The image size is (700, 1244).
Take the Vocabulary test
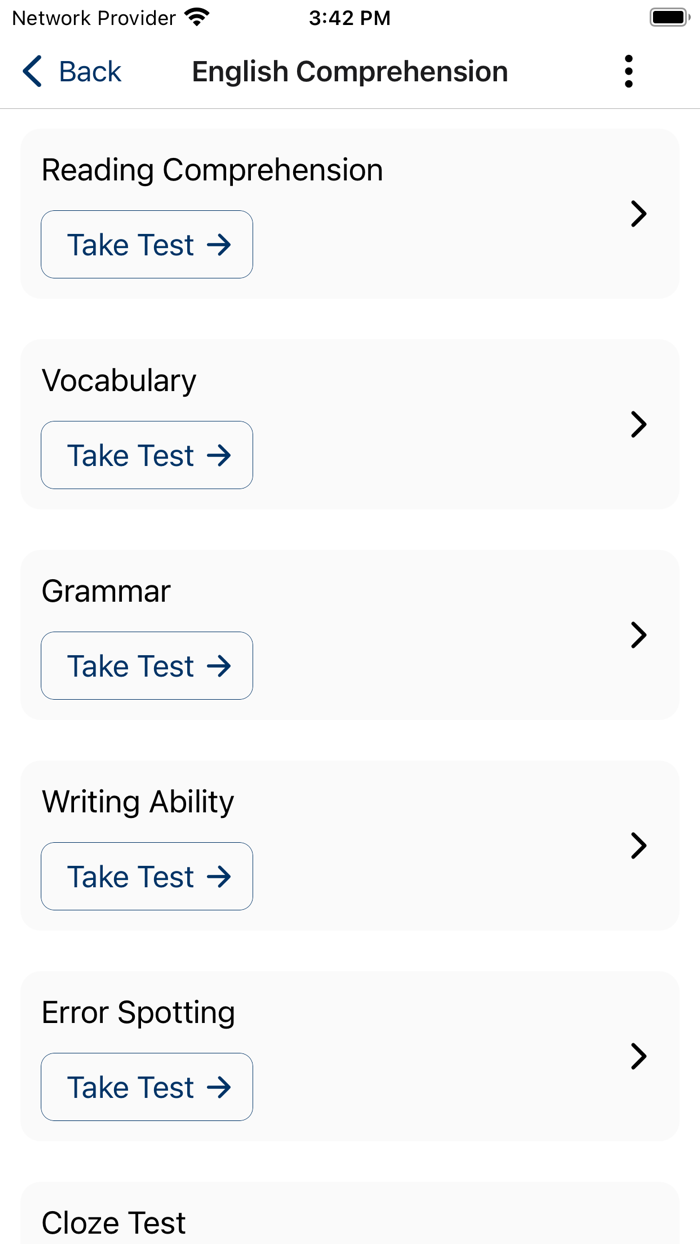146,455
